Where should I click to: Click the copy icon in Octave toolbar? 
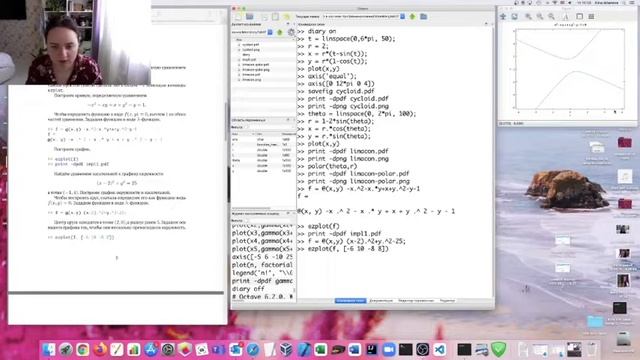click(264, 17)
